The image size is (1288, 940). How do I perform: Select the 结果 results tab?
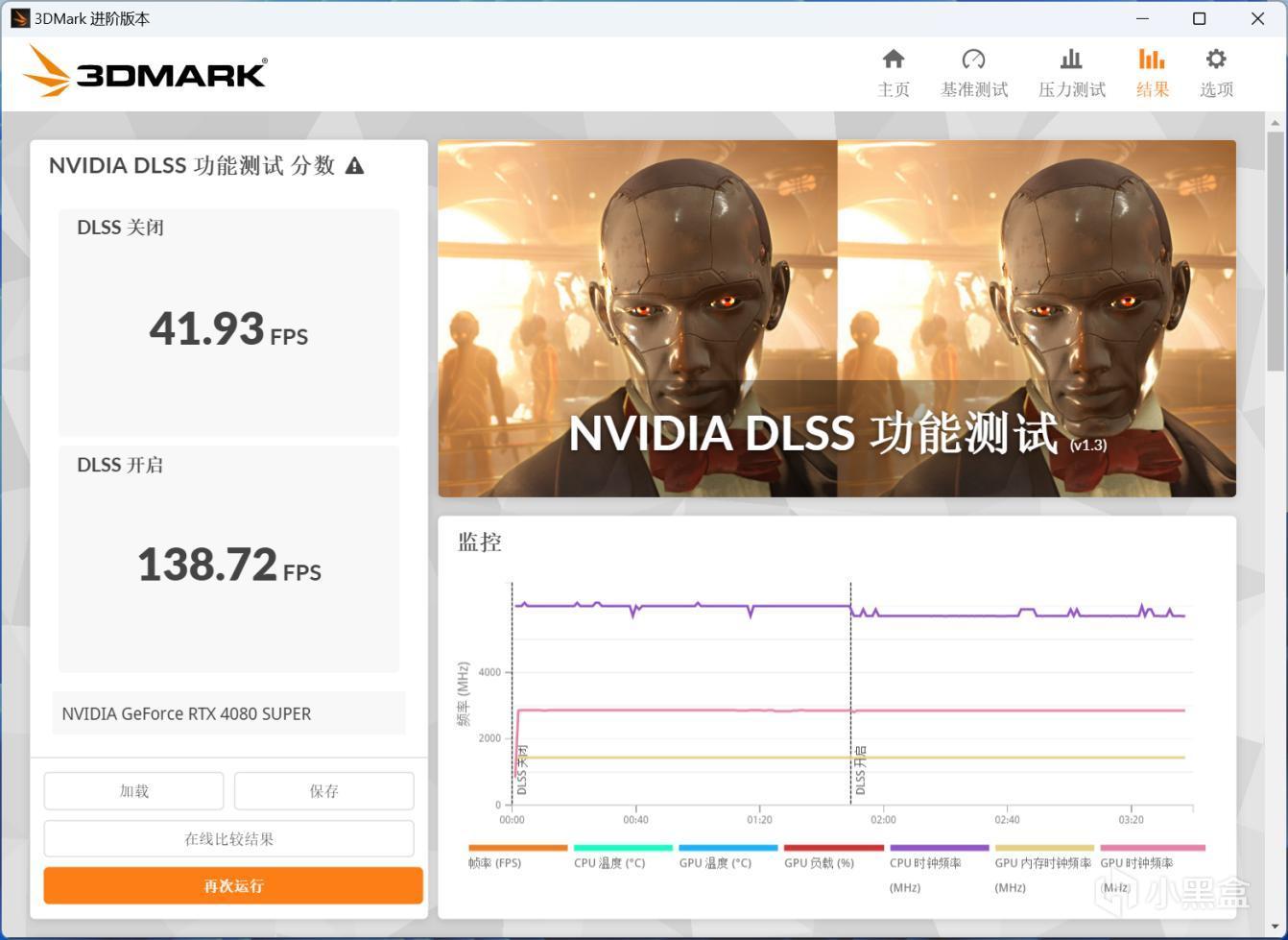pyautogui.click(x=1153, y=73)
